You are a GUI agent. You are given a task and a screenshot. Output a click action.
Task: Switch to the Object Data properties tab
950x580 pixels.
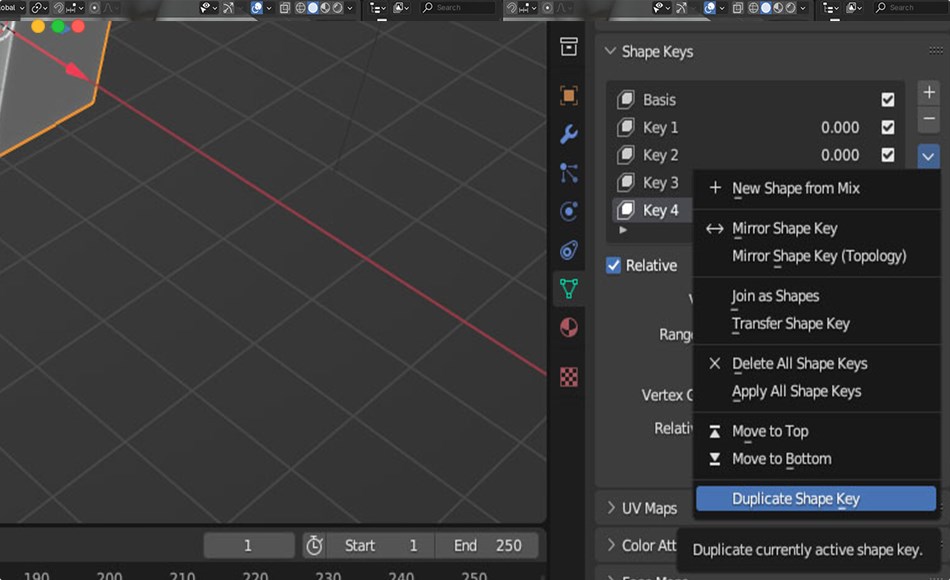pyautogui.click(x=569, y=289)
